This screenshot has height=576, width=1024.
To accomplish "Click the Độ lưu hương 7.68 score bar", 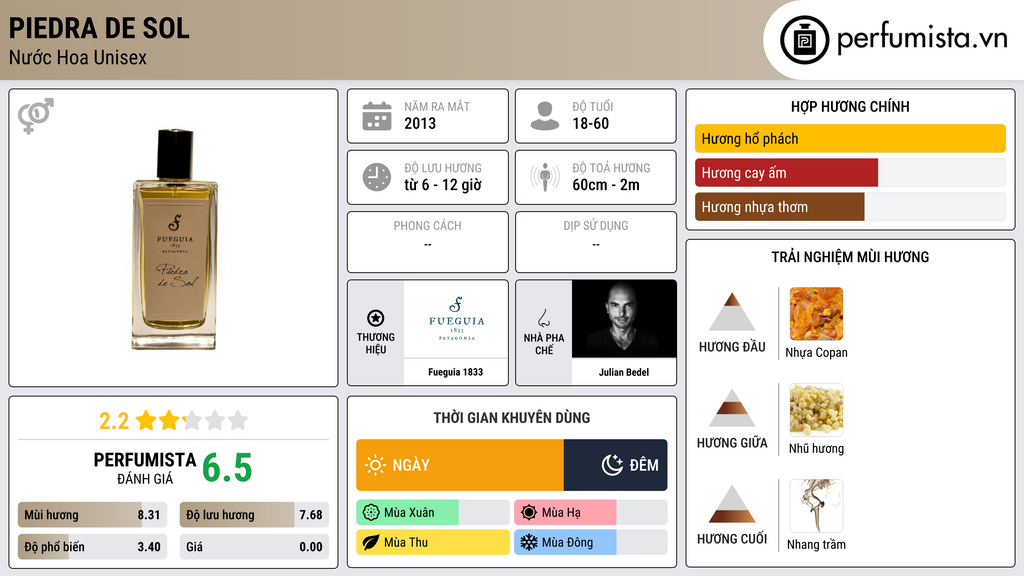I will (x=254, y=515).
